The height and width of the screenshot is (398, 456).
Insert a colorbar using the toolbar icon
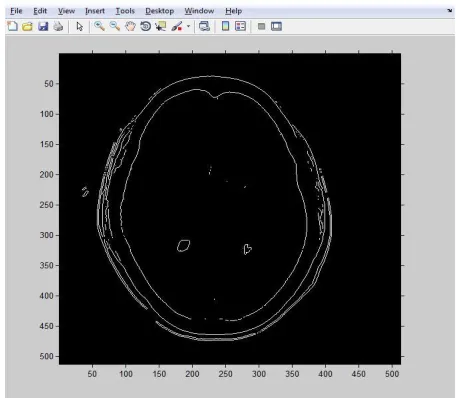pos(225,26)
